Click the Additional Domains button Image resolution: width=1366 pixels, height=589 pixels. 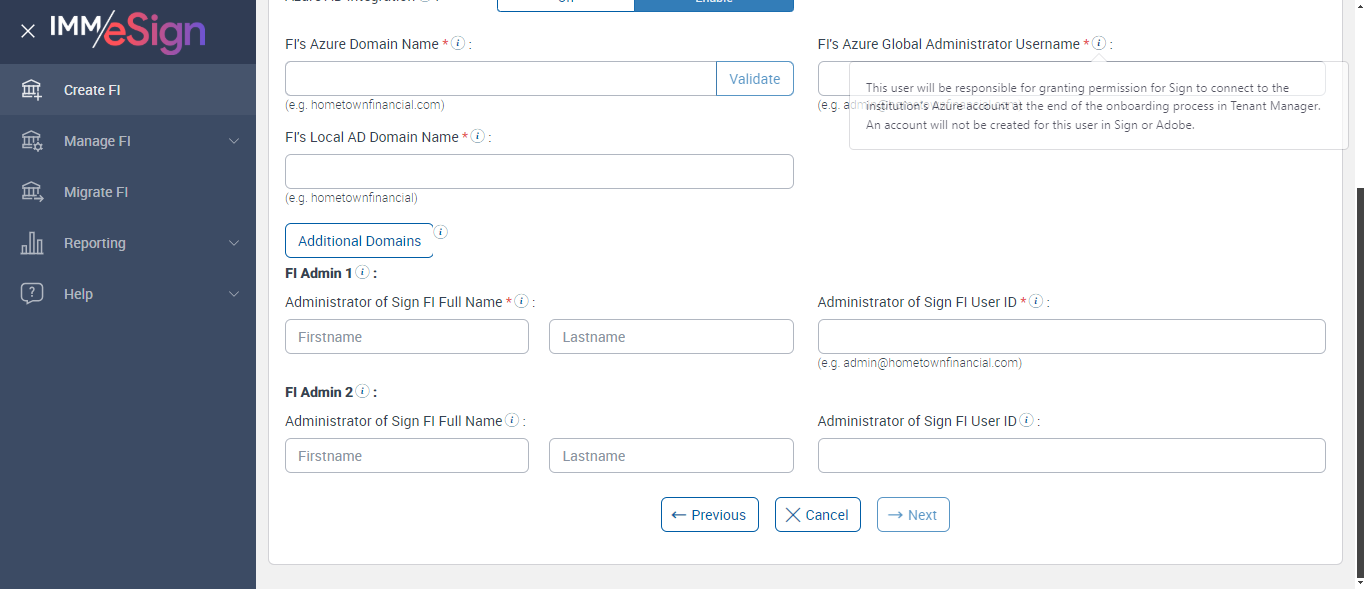(x=359, y=240)
